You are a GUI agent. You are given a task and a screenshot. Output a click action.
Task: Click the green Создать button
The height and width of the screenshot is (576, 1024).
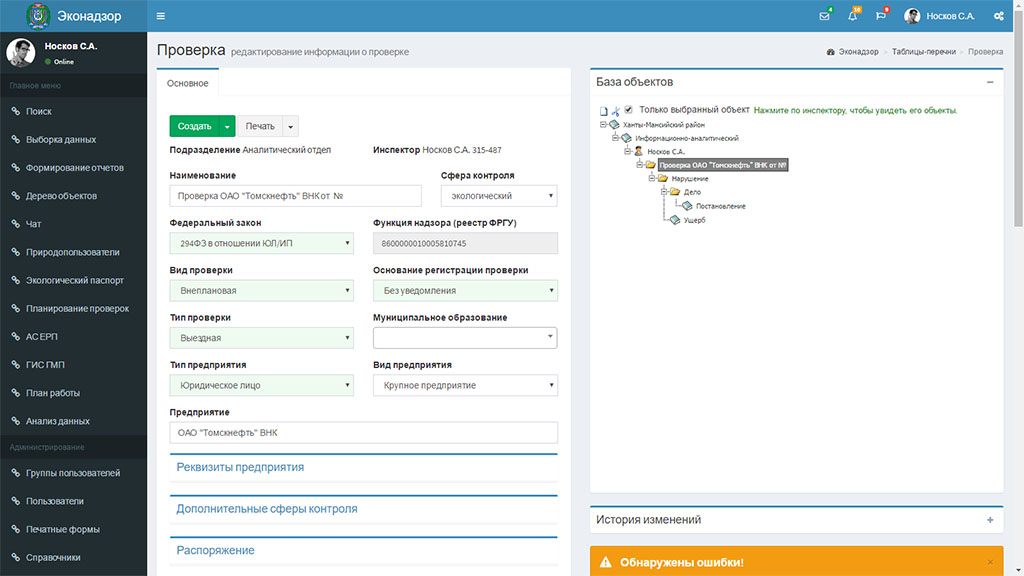point(194,126)
